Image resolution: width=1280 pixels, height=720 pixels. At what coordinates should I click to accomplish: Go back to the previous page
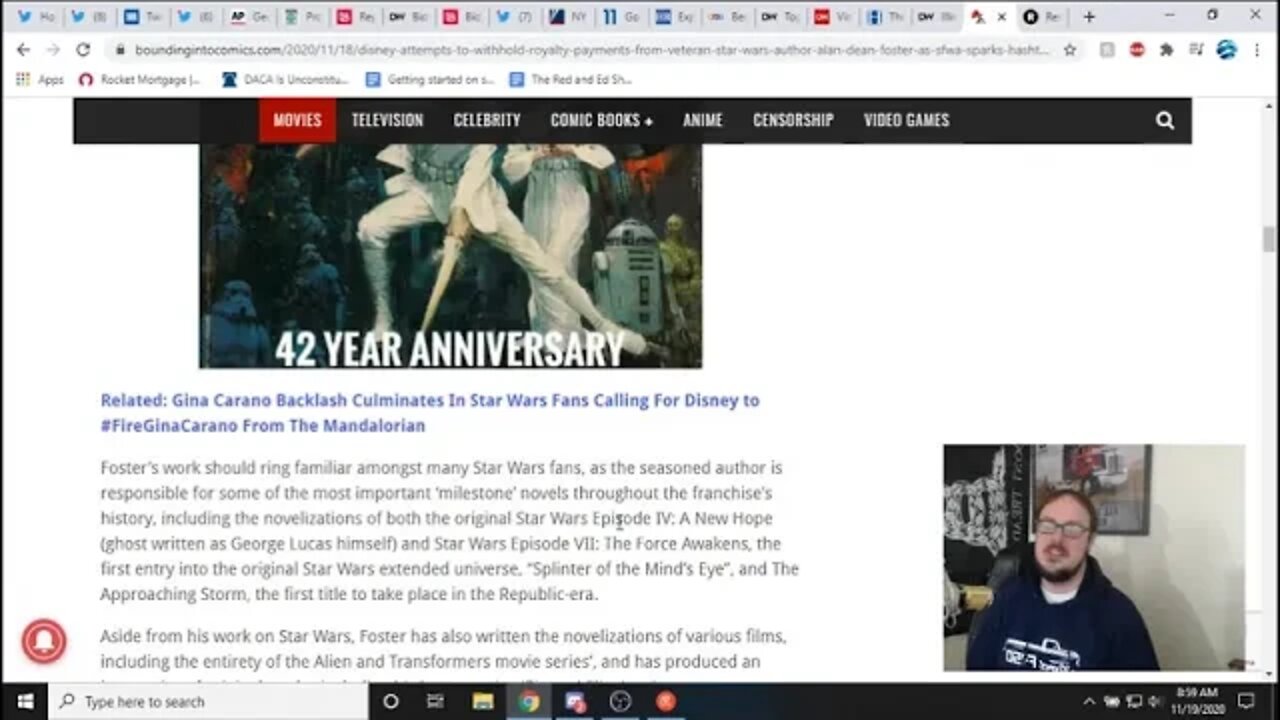coord(23,49)
